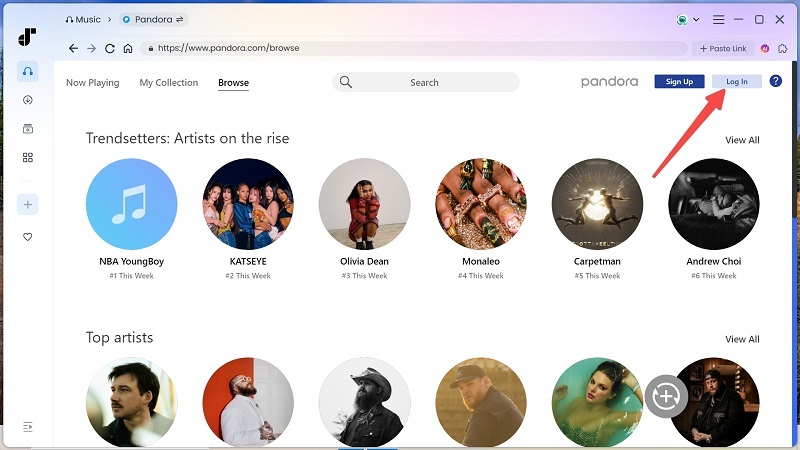Open the four-squares toolbox icon in sidebar

(x=28, y=157)
